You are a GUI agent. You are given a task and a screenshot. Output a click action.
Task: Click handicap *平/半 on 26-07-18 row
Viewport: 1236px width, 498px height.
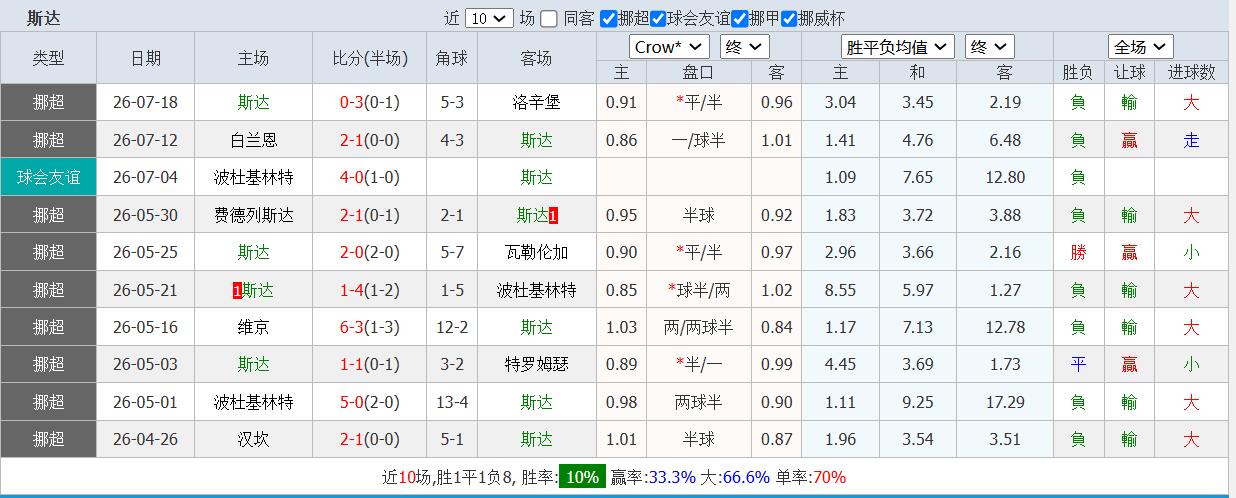pyautogui.click(x=699, y=102)
